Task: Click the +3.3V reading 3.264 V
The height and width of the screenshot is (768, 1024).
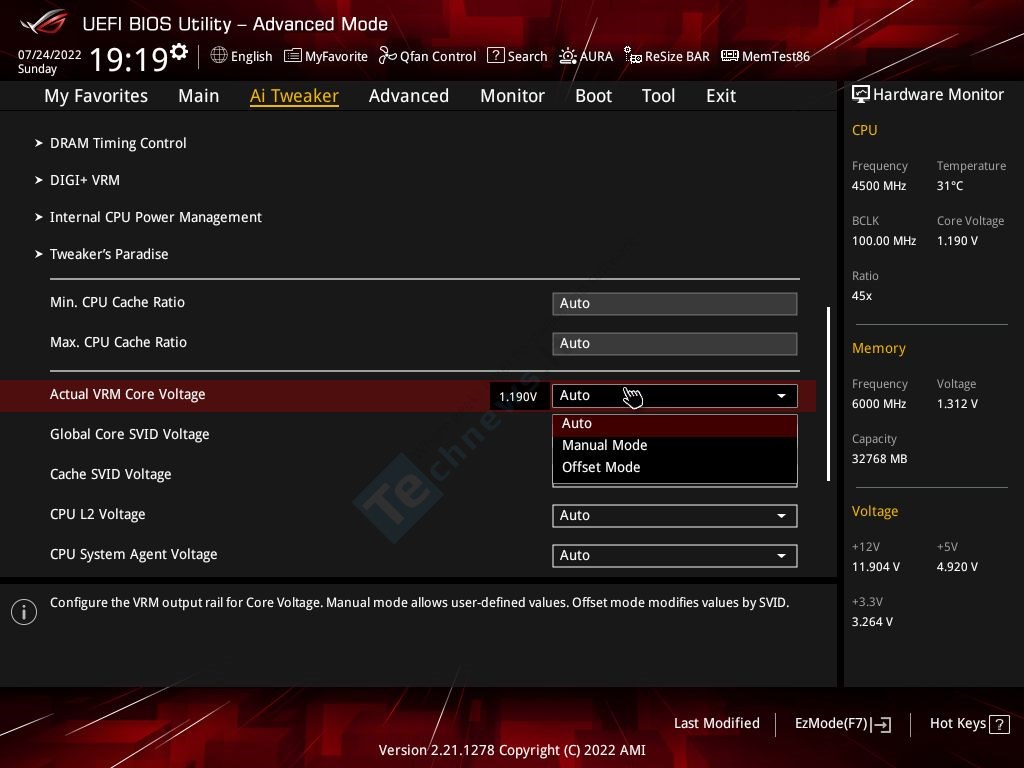Action: (x=872, y=622)
